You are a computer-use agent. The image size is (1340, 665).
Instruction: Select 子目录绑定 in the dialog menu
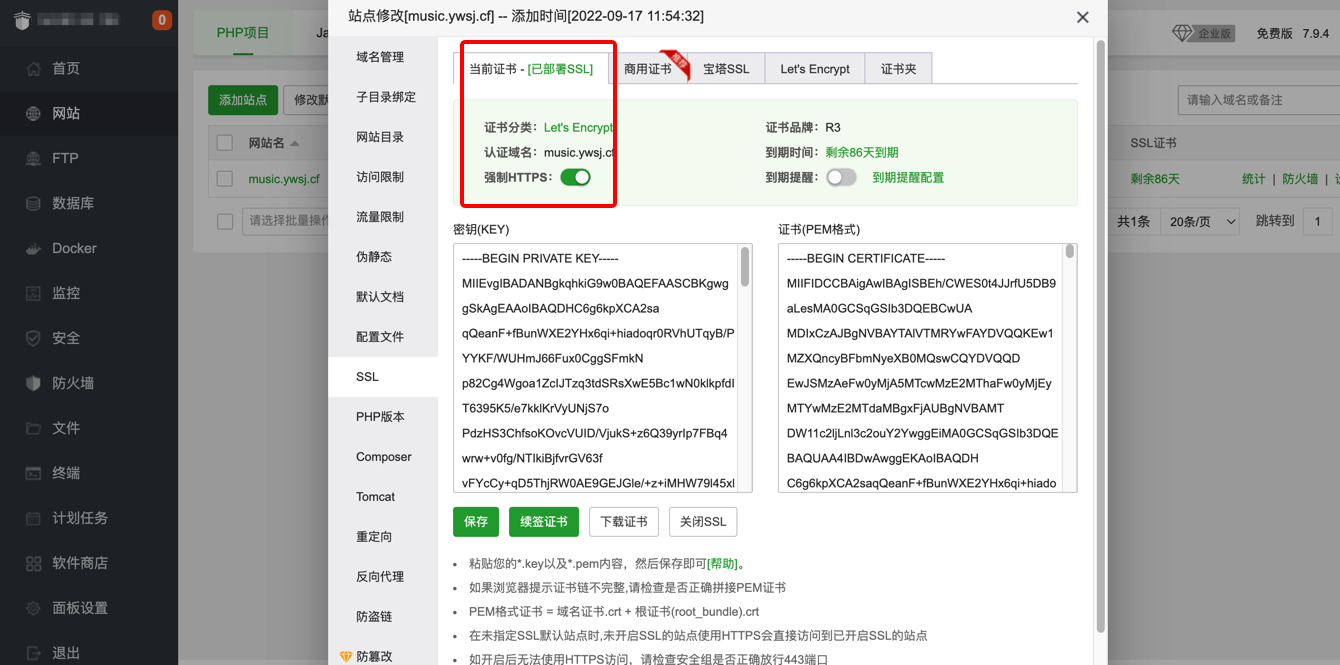(383, 97)
